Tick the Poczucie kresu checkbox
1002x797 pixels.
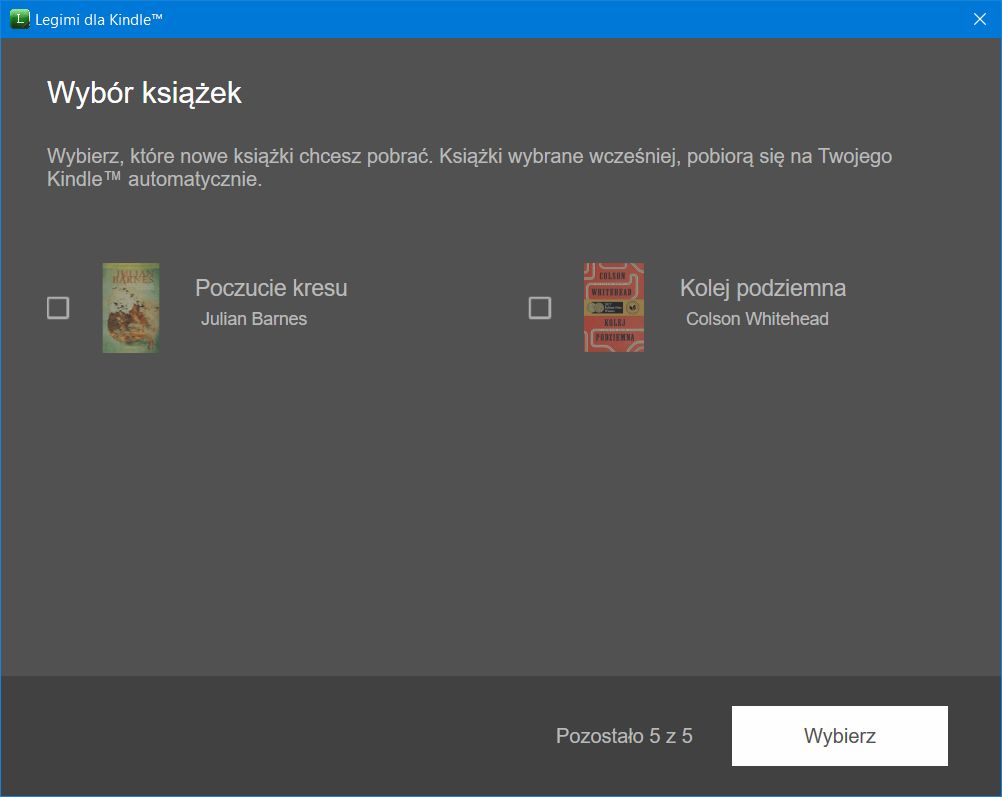(x=58, y=307)
